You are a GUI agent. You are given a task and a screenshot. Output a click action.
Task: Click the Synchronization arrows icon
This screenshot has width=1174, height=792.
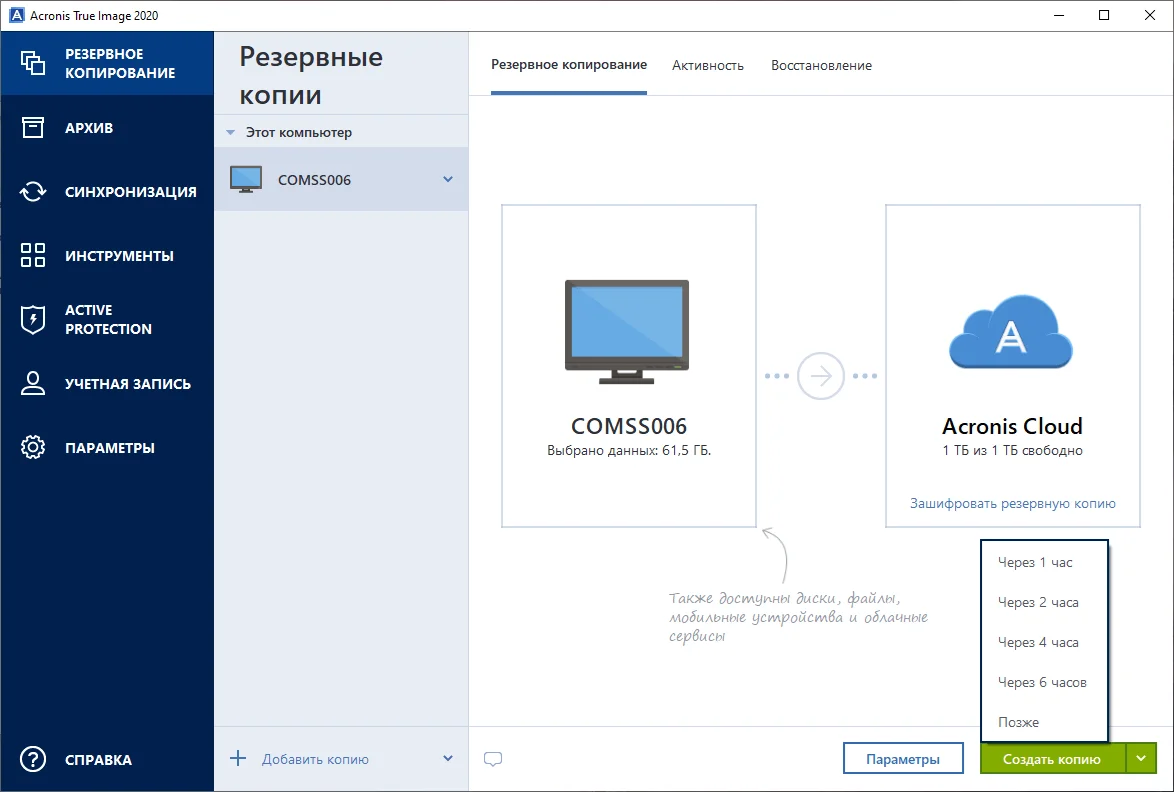click(x=33, y=191)
